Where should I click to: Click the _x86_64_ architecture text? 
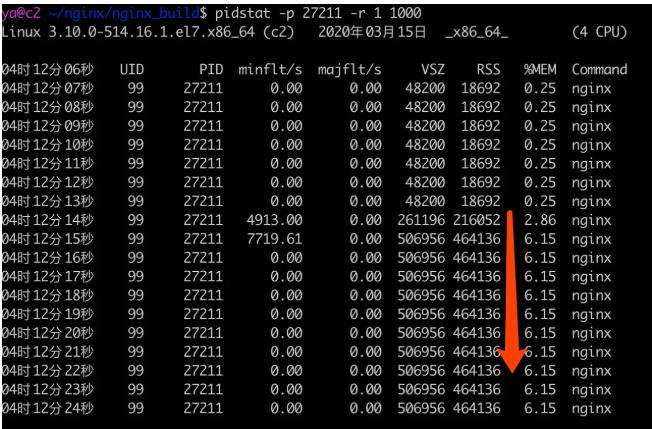point(476,32)
